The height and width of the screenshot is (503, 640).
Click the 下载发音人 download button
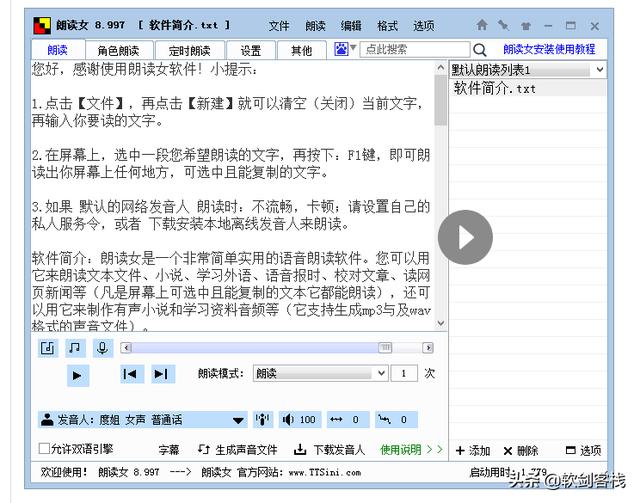click(x=329, y=450)
